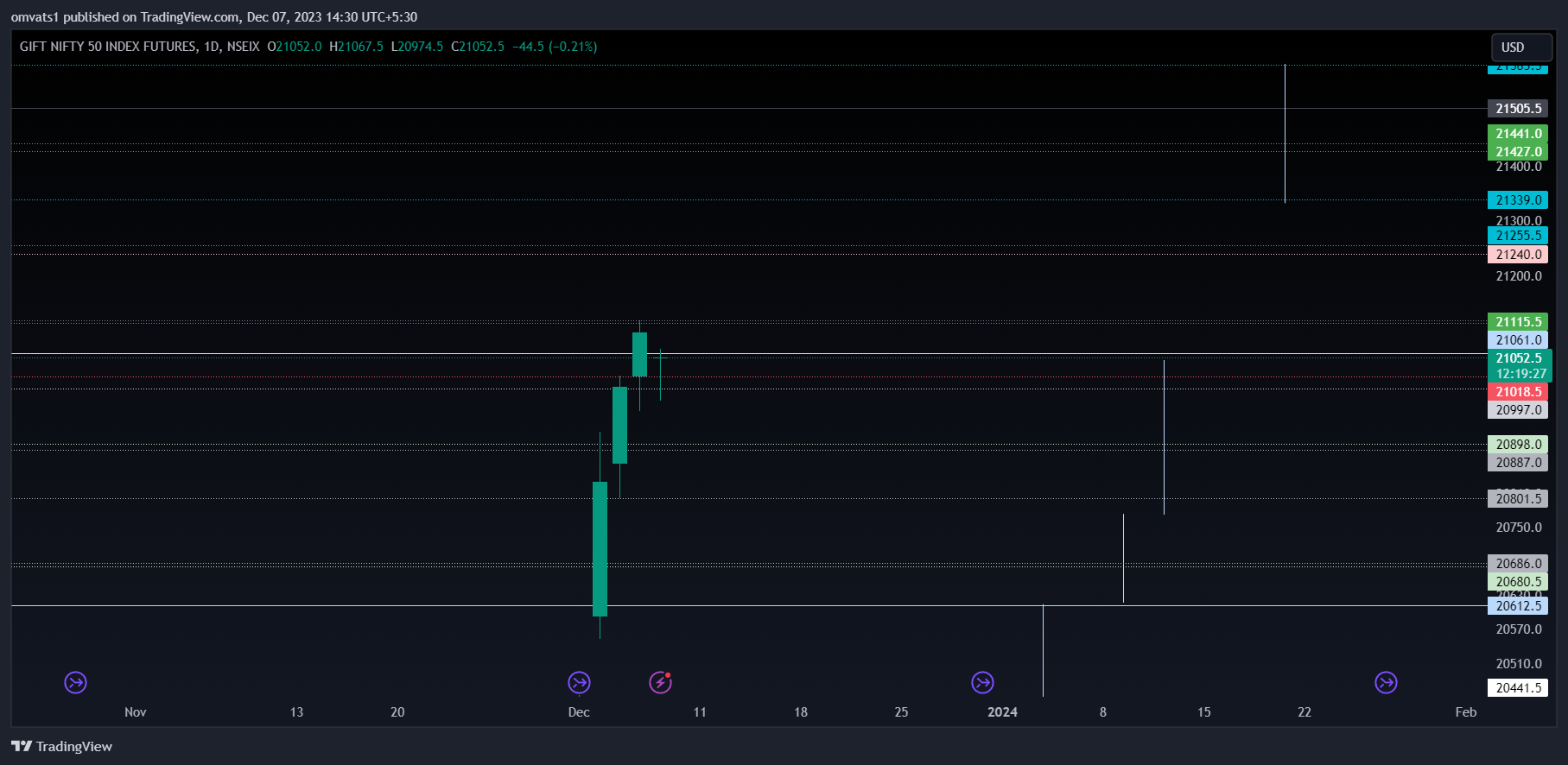Click the 21200.0 axis price
This screenshot has height=765, width=1568.
coord(1518,276)
